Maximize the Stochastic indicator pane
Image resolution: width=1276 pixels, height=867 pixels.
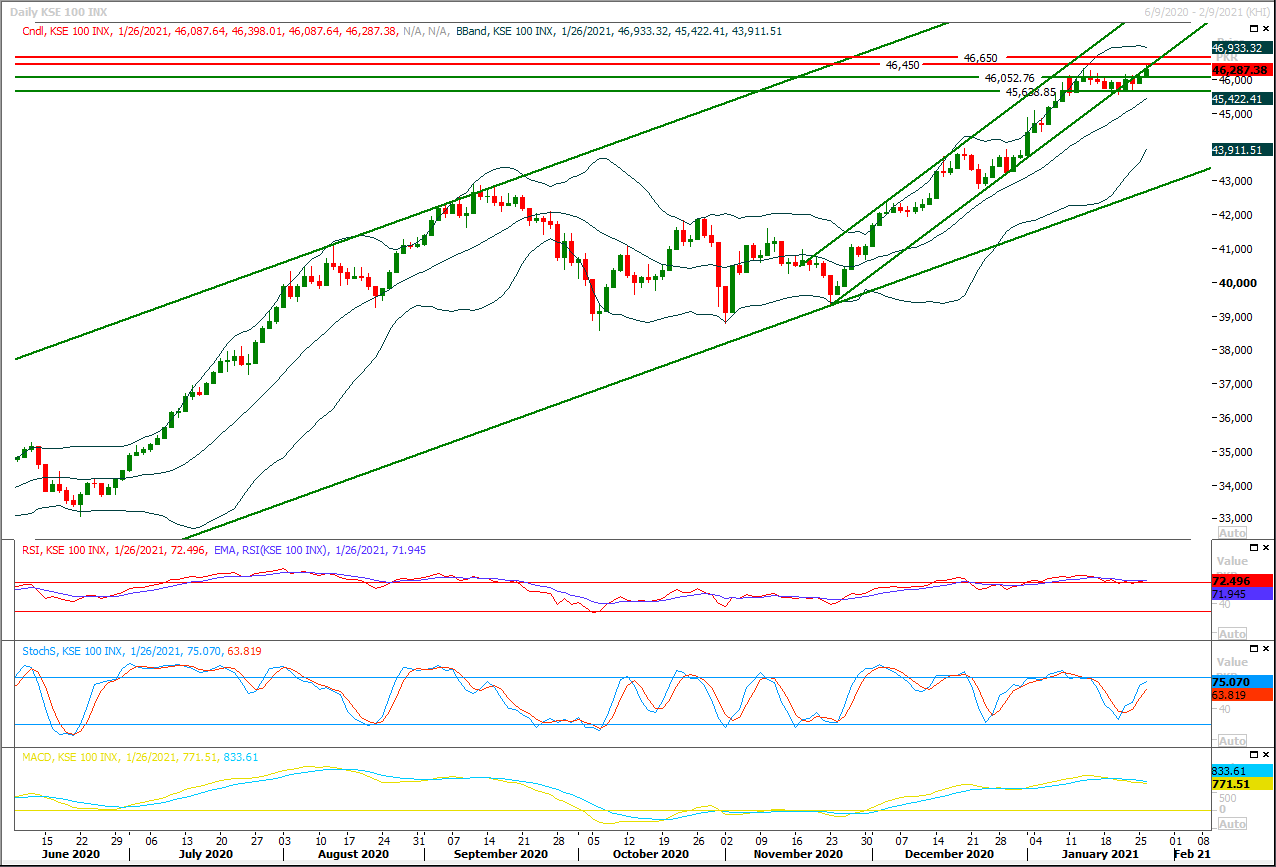1254,648
